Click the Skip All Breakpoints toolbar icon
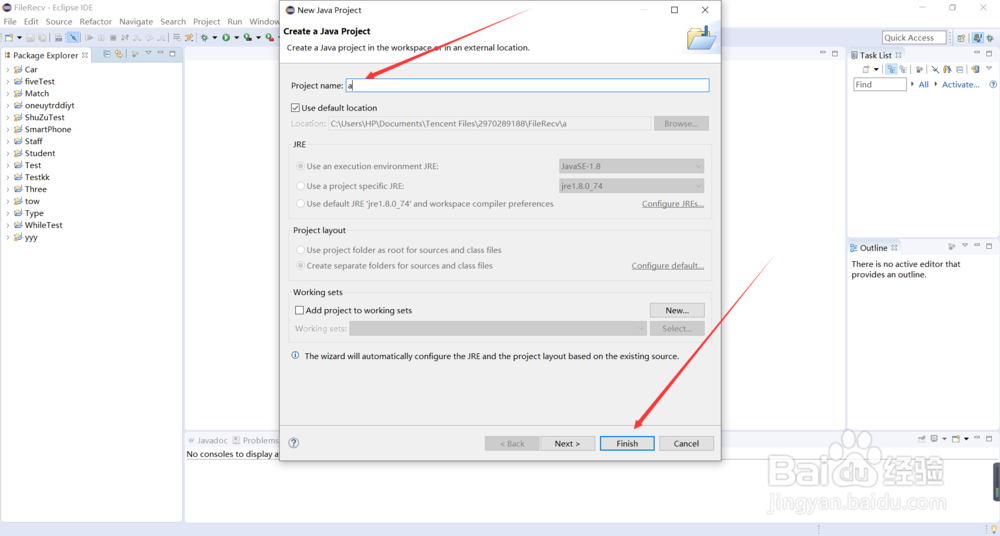This screenshot has height=536, width=1000. tap(73, 38)
